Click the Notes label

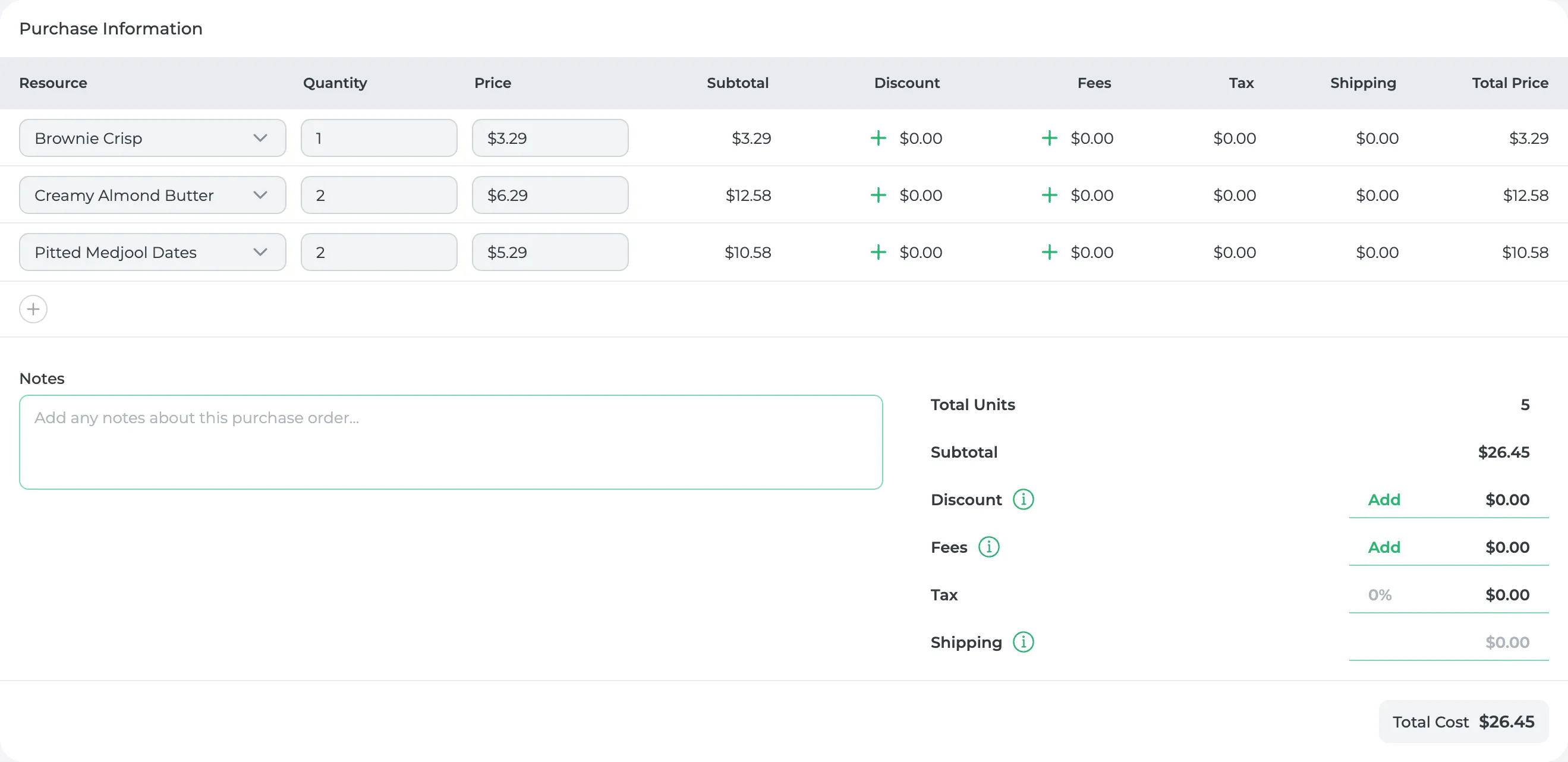[x=42, y=379]
